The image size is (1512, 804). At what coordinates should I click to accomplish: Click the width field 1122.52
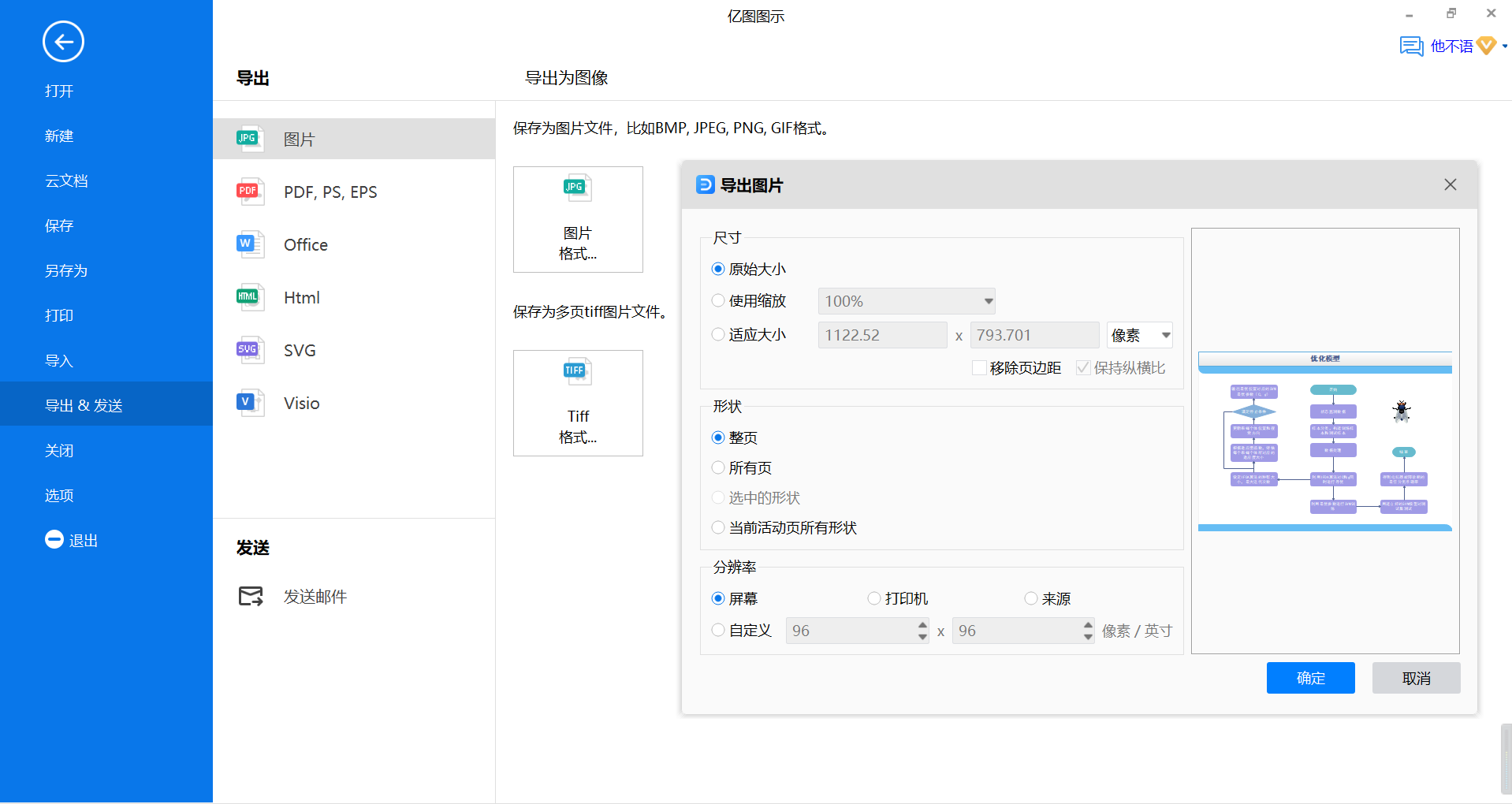882,335
